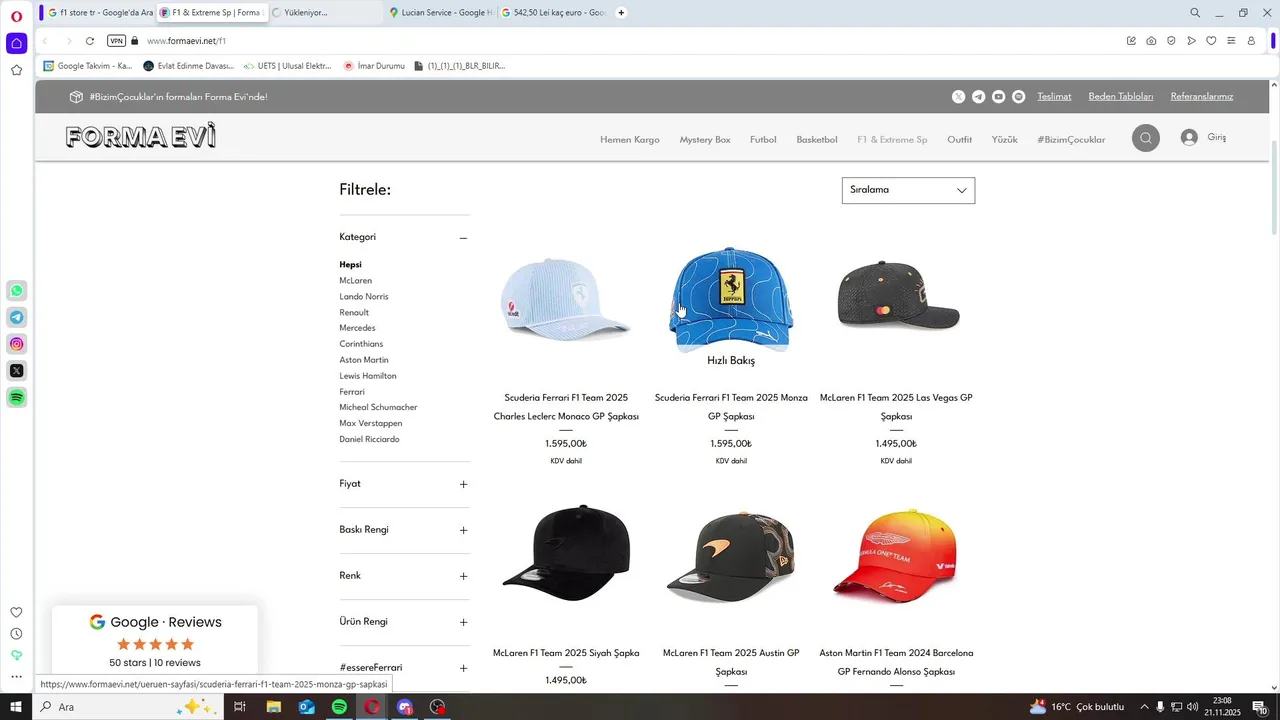This screenshot has height=720, width=1280.
Task: Toggle the VPN badge in address bar
Action: pyautogui.click(x=116, y=41)
